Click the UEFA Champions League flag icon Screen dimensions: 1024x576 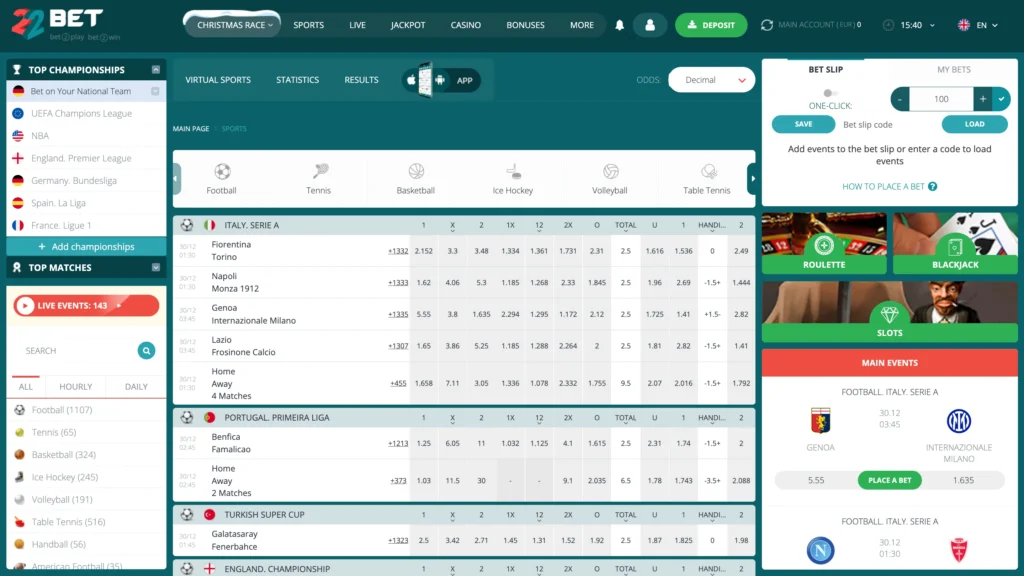click(18, 114)
